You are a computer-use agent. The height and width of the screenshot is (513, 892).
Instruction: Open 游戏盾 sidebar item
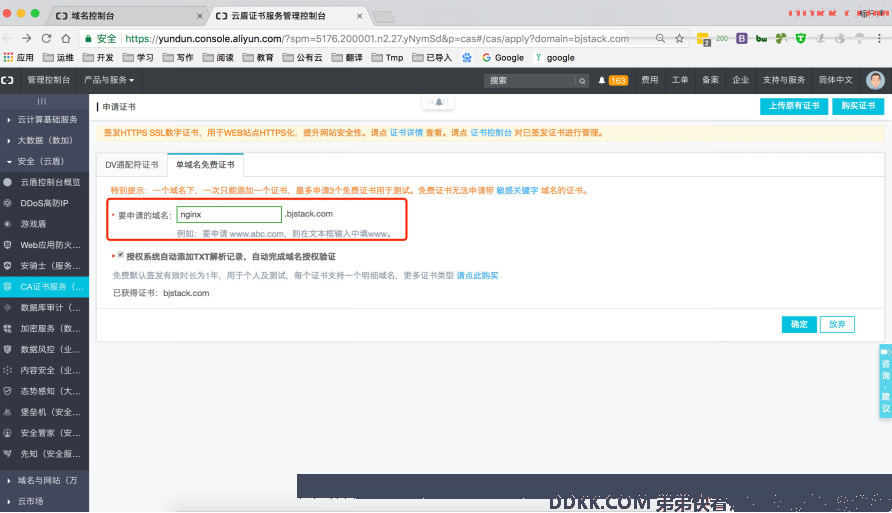click(x=43, y=224)
